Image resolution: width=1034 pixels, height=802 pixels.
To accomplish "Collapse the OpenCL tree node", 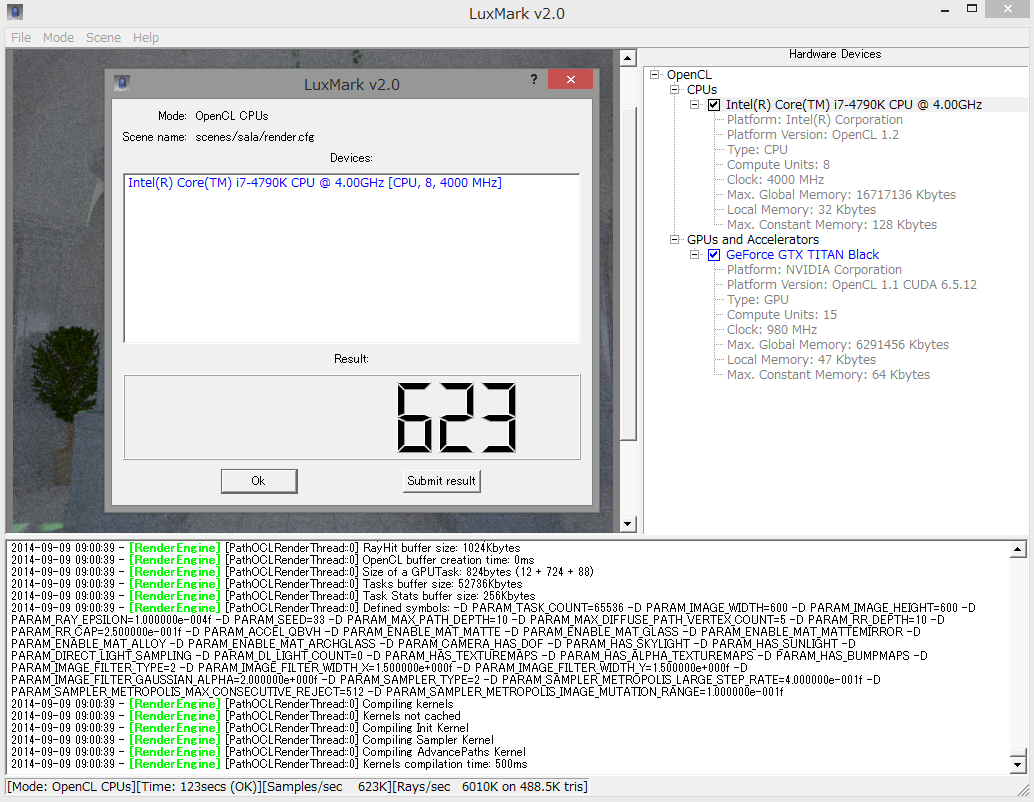I will (655, 75).
